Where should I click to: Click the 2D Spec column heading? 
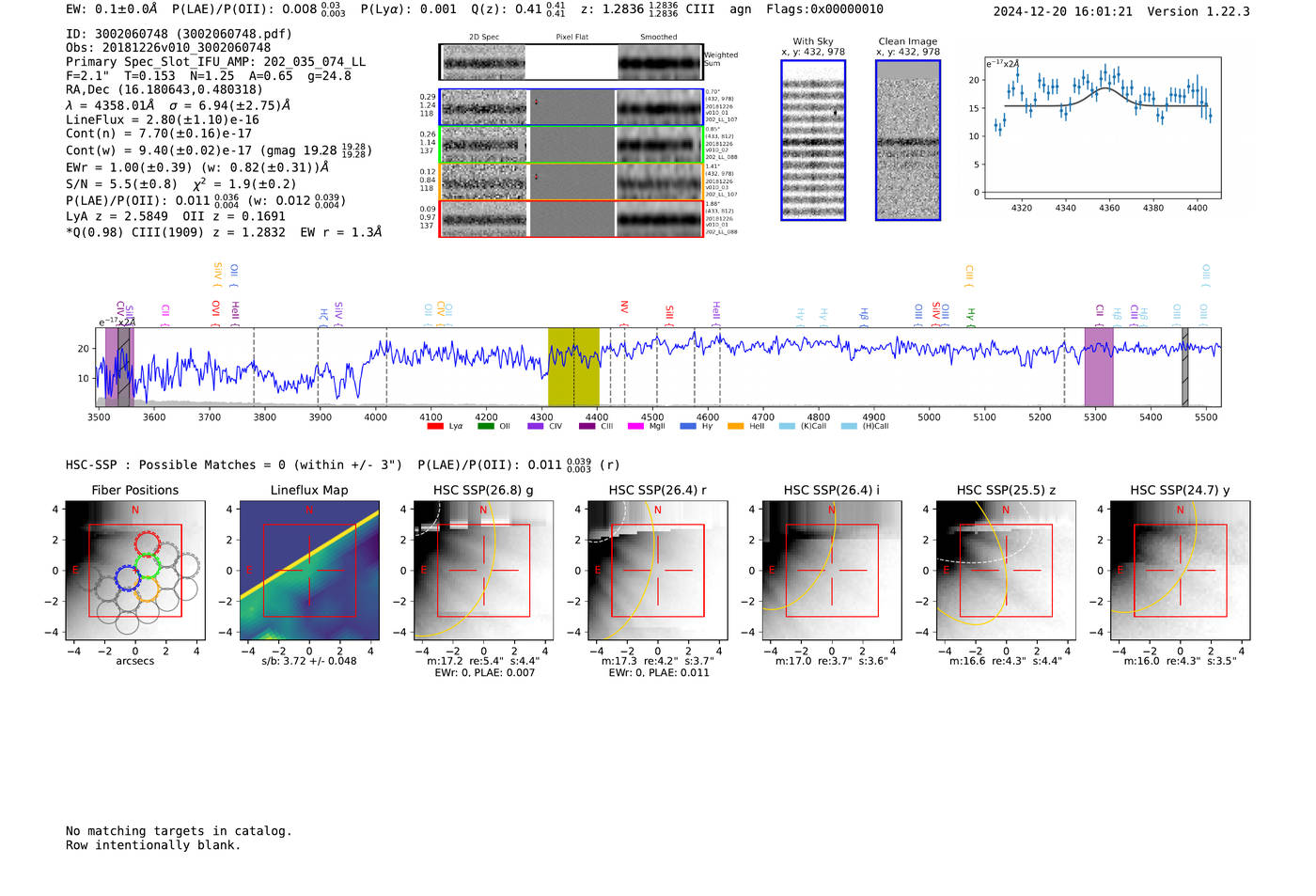tap(484, 38)
